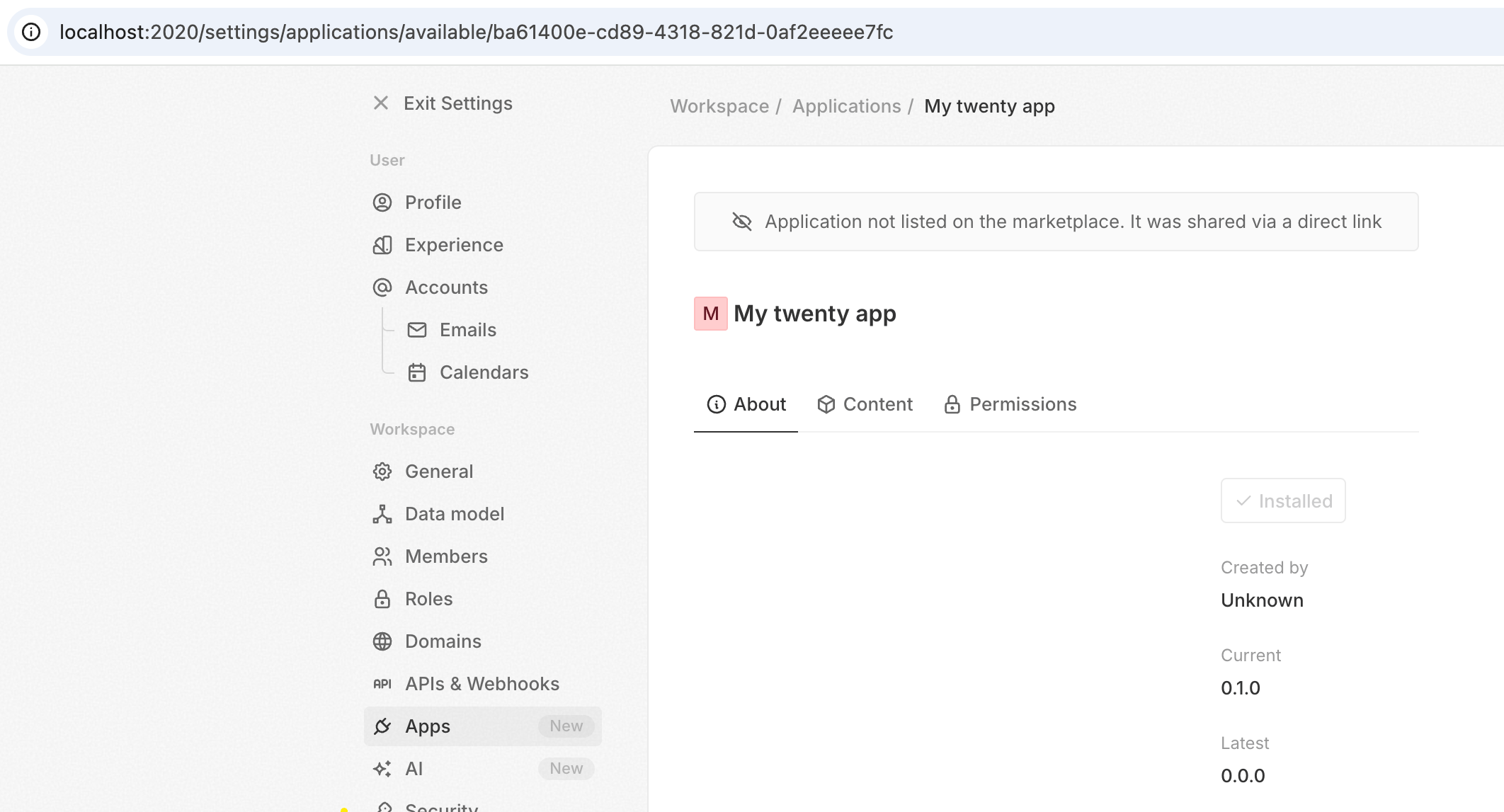Switch to the About tab
Screen dimensions: 1504x812
click(x=746, y=404)
